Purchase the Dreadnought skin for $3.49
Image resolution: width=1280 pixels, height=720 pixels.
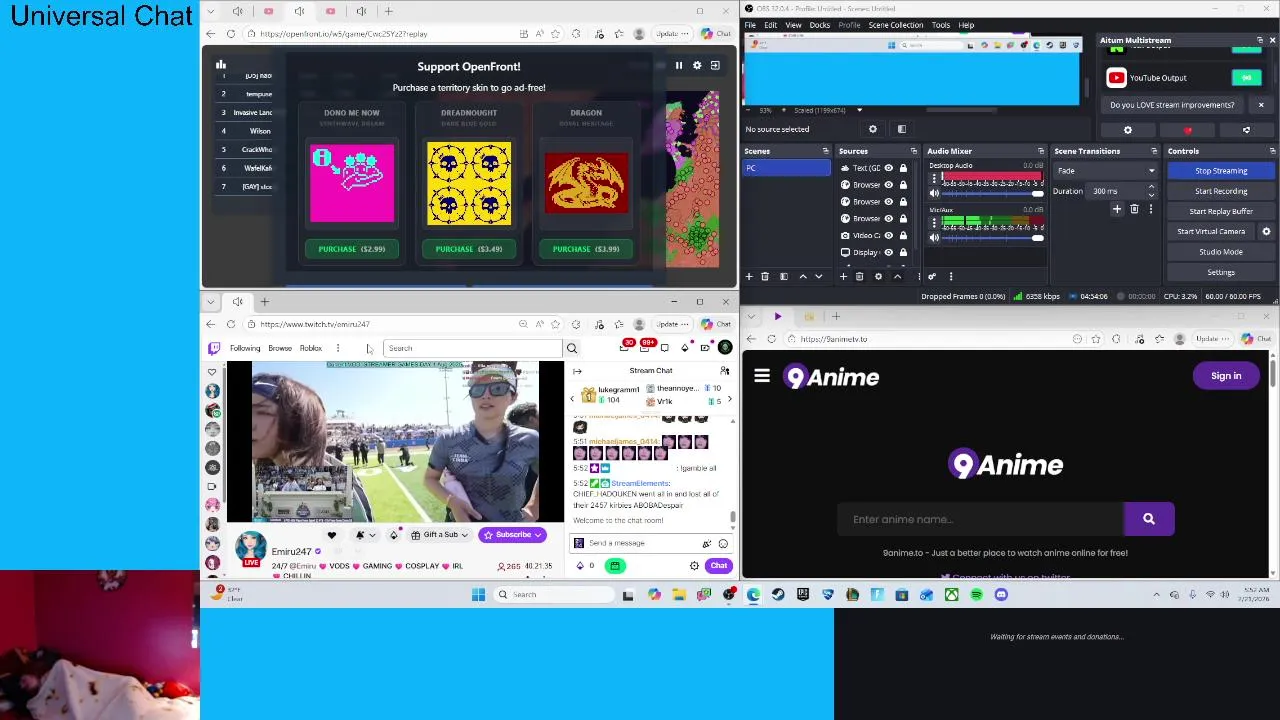[x=469, y=249]
